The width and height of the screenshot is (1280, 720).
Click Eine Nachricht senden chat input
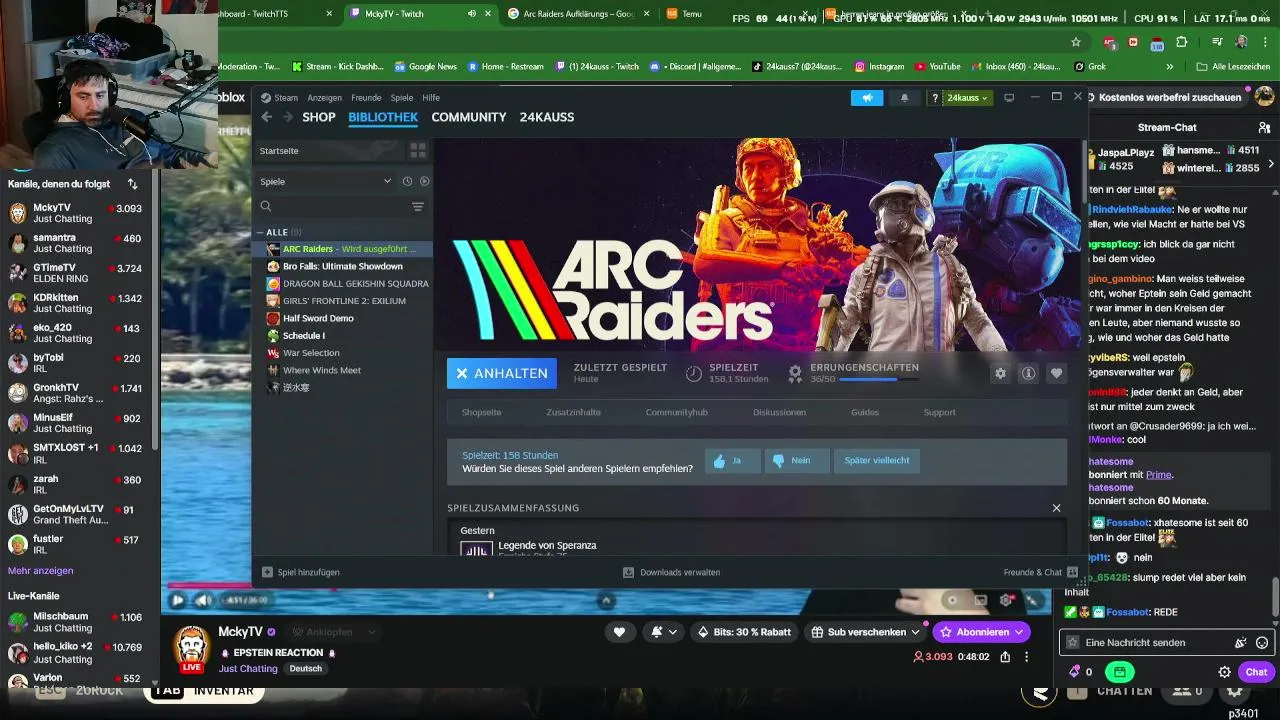(x=1158, y=643)
